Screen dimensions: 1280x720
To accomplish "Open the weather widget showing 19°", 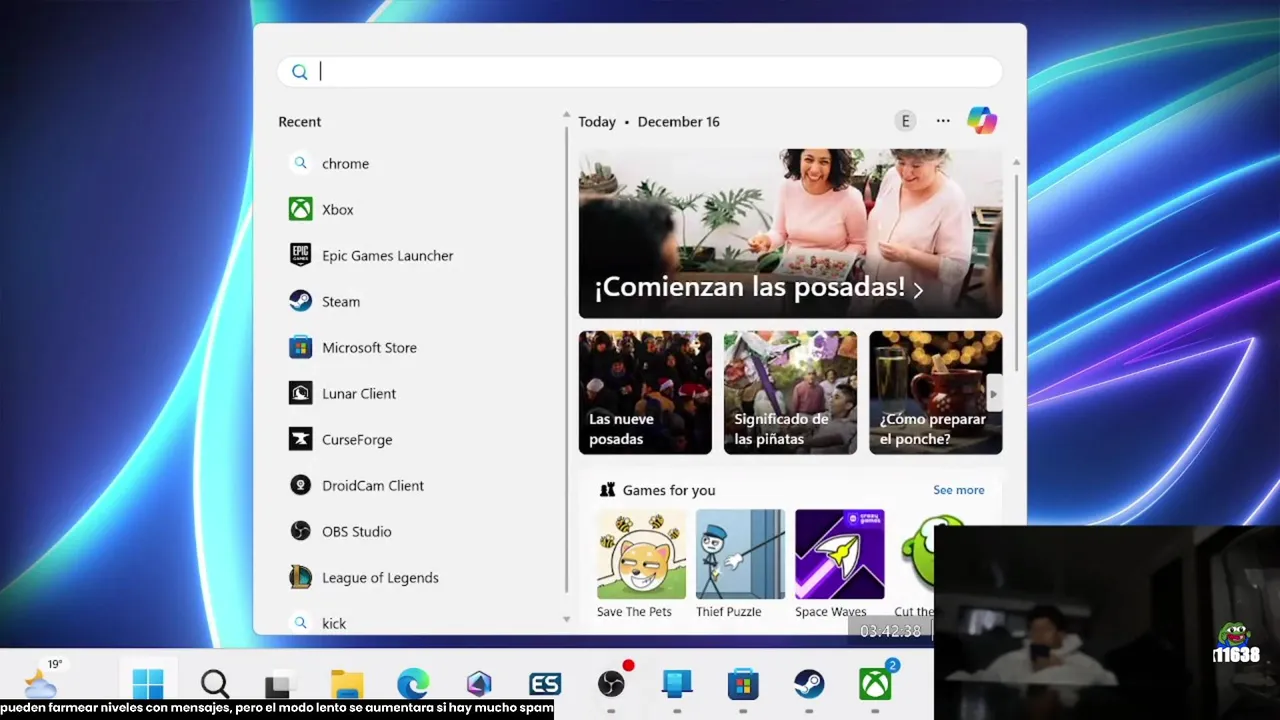I will tap(43, 680).
